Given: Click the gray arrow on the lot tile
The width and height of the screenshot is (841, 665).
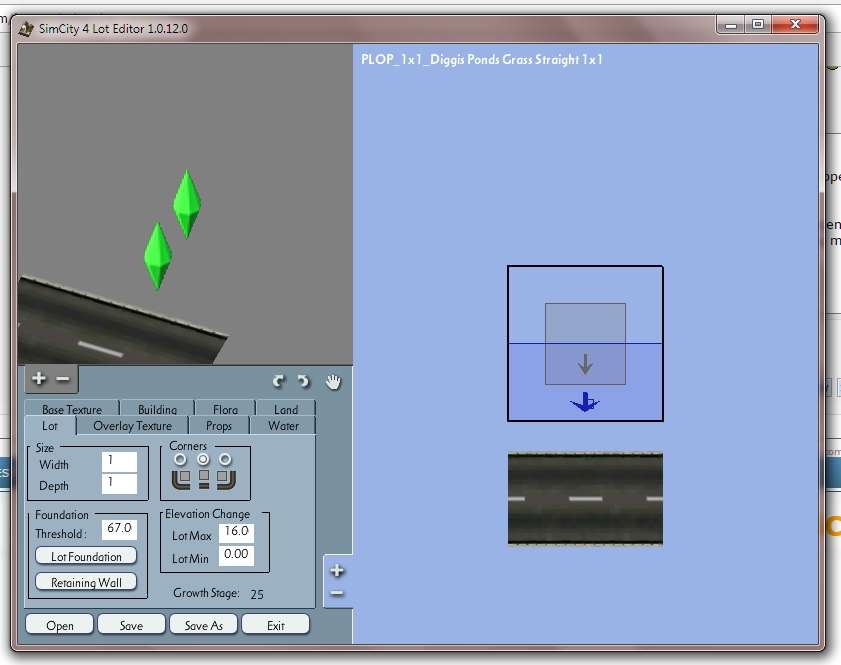Looking at the screenshot, I should pos(585,364).
